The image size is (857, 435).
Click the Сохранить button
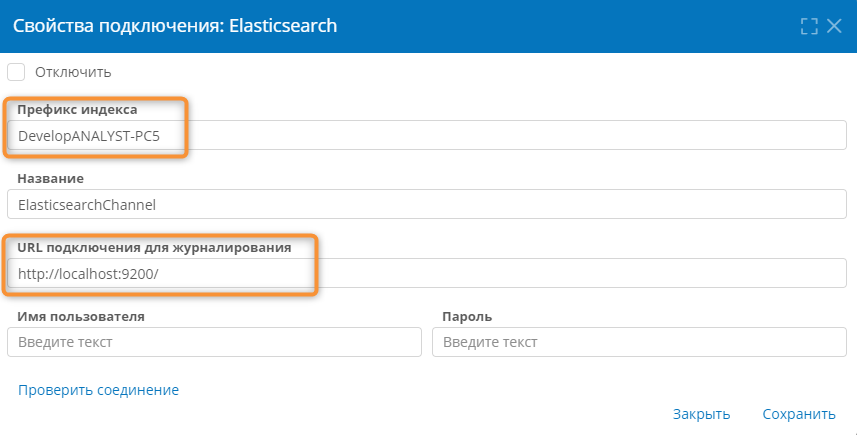799,414
